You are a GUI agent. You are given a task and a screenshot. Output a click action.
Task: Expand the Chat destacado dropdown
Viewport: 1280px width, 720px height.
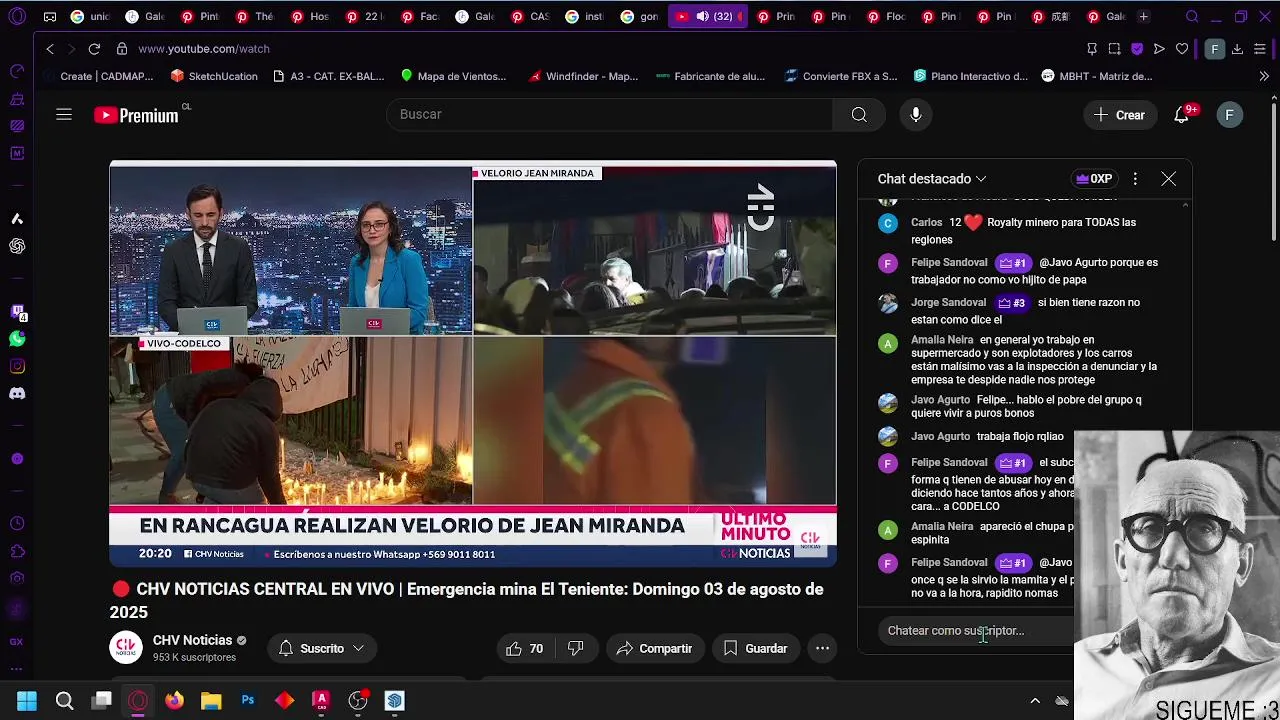tap(932, 179)
